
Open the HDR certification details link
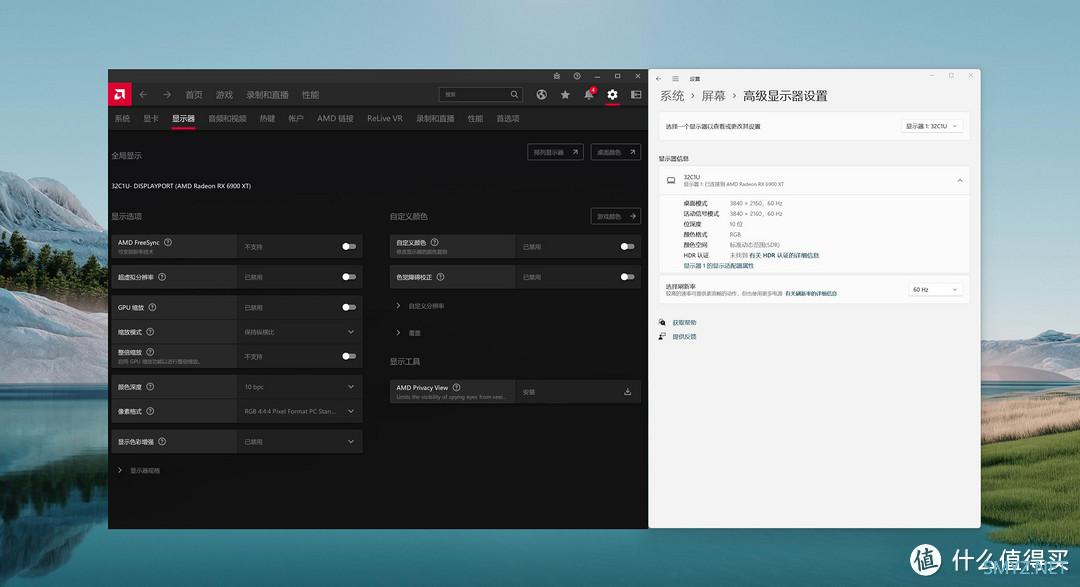(x=784, y=256)
